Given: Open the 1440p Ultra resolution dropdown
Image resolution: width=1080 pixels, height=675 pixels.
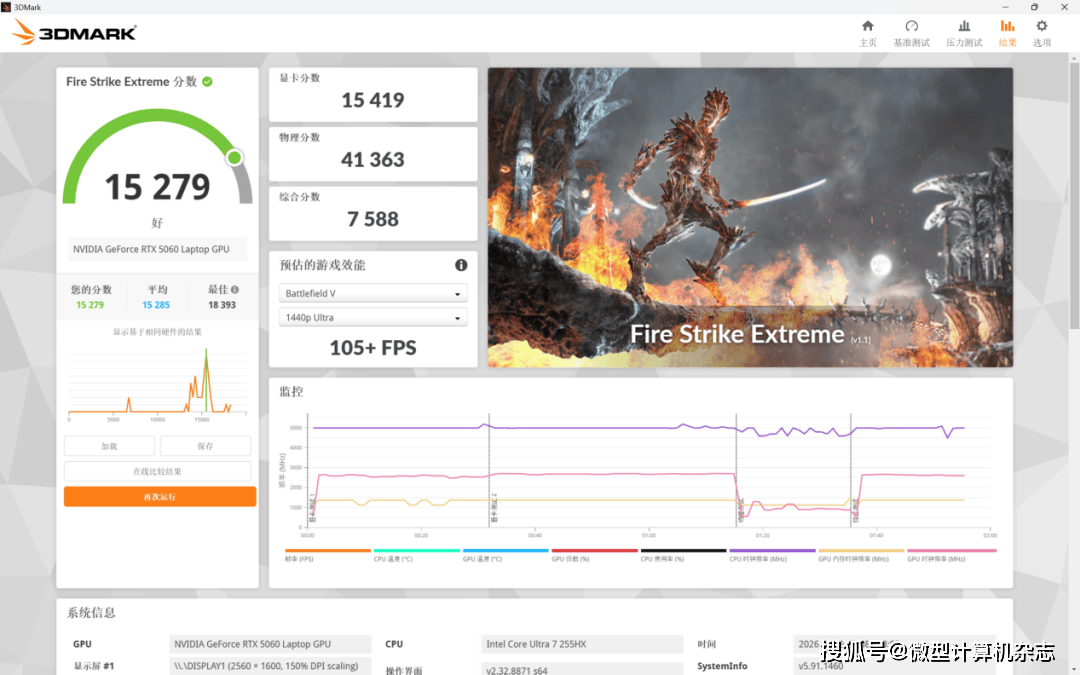Looking at the screenshot, I should (373, 318).
